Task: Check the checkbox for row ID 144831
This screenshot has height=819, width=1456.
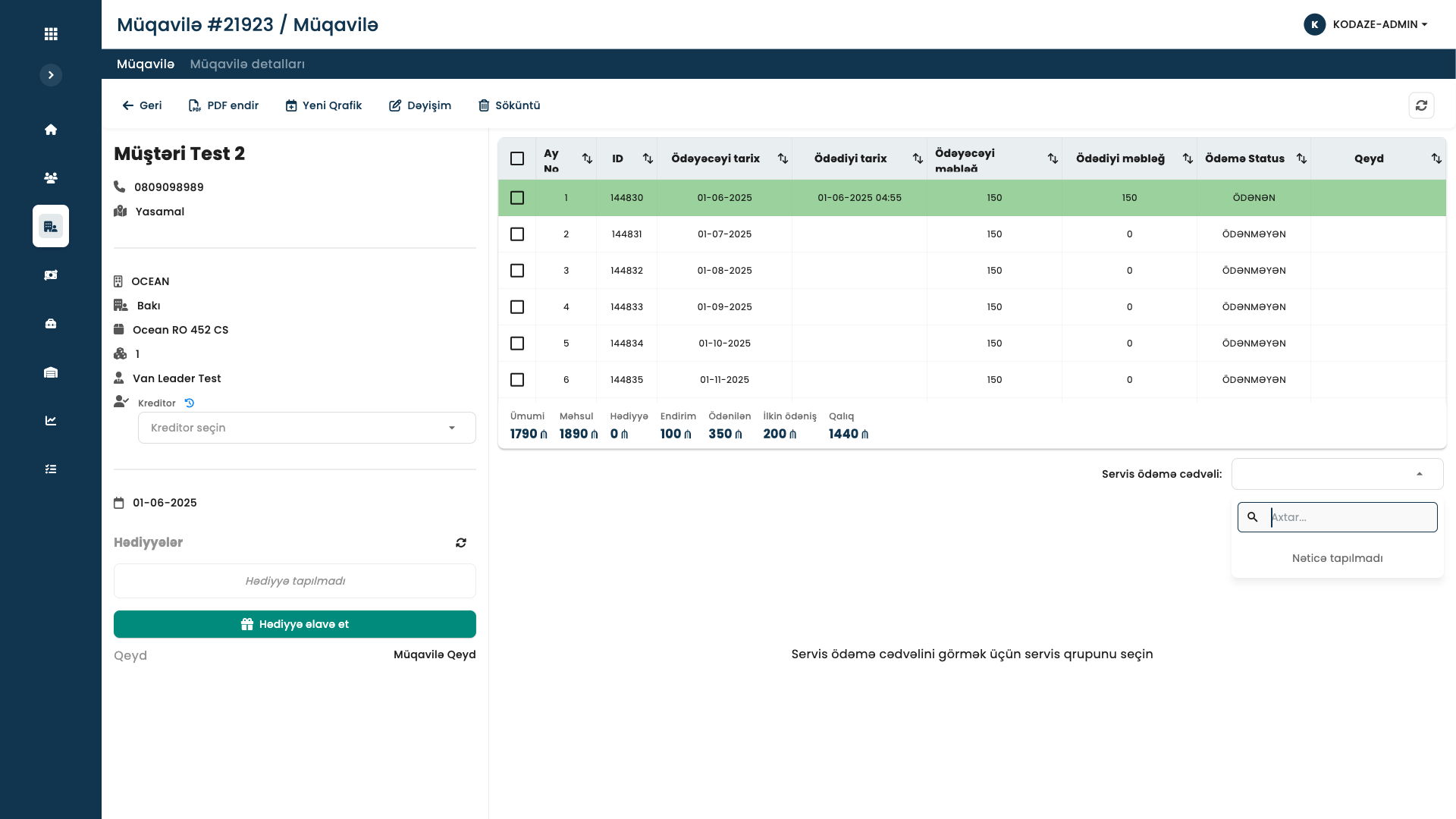Action: point(517,234)
